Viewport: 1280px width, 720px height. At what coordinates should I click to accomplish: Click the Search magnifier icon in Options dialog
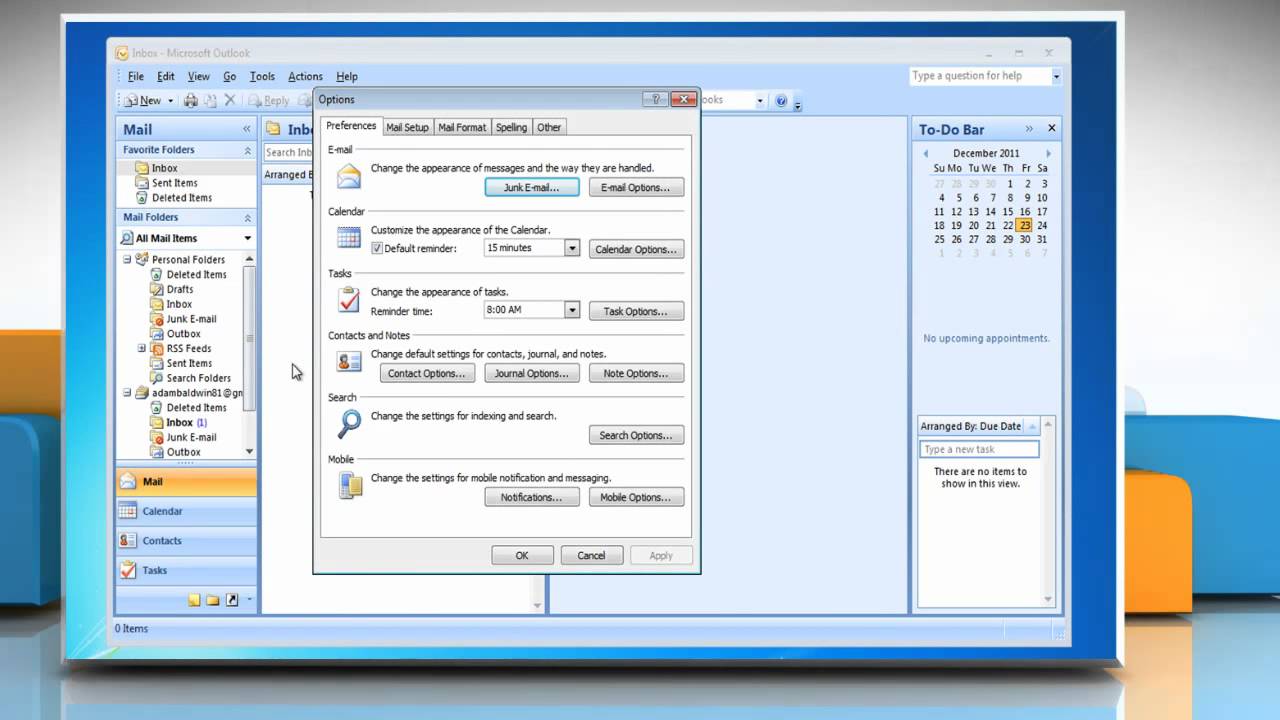(x=348, y=424)
